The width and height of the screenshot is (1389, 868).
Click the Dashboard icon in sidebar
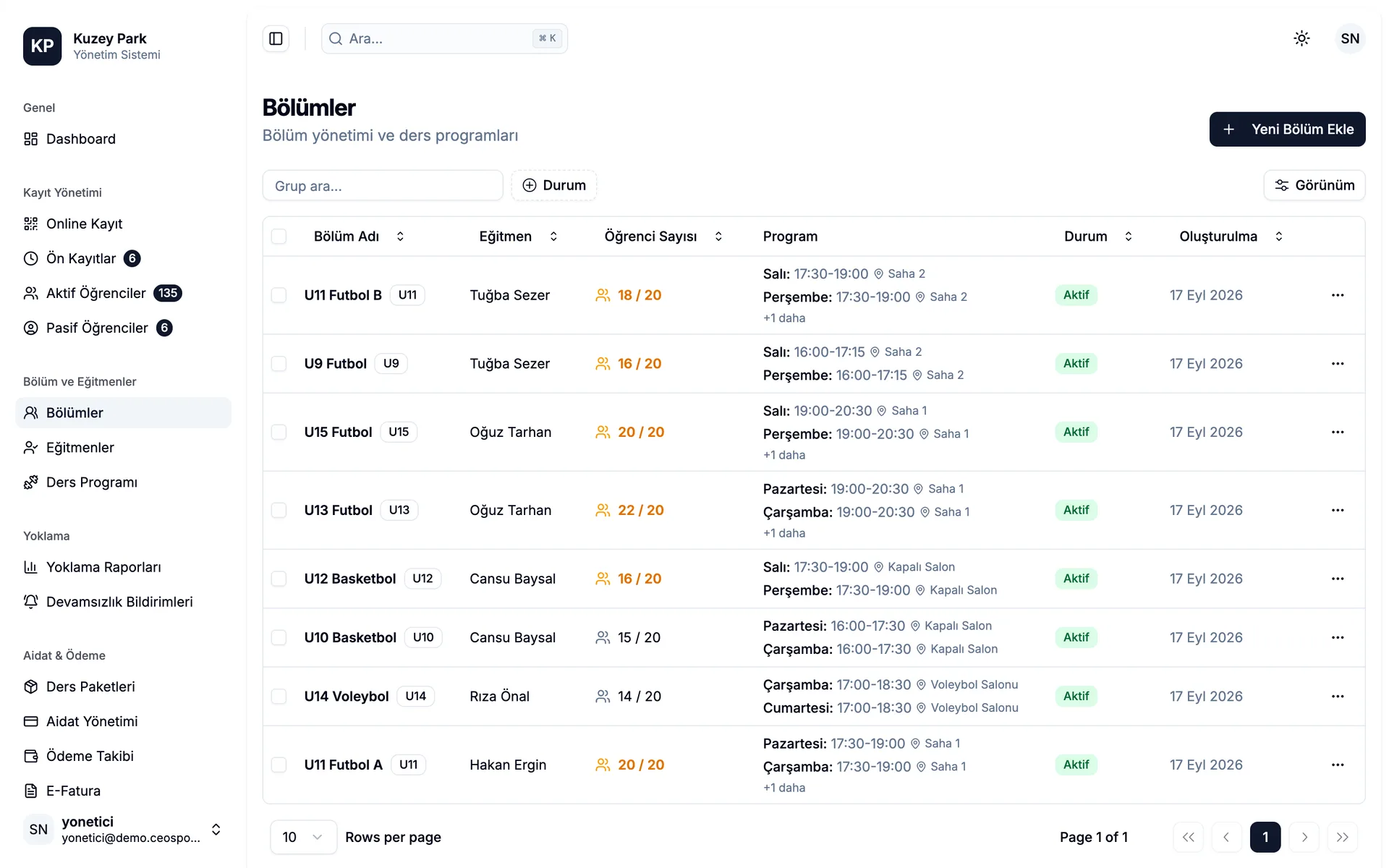30,139
